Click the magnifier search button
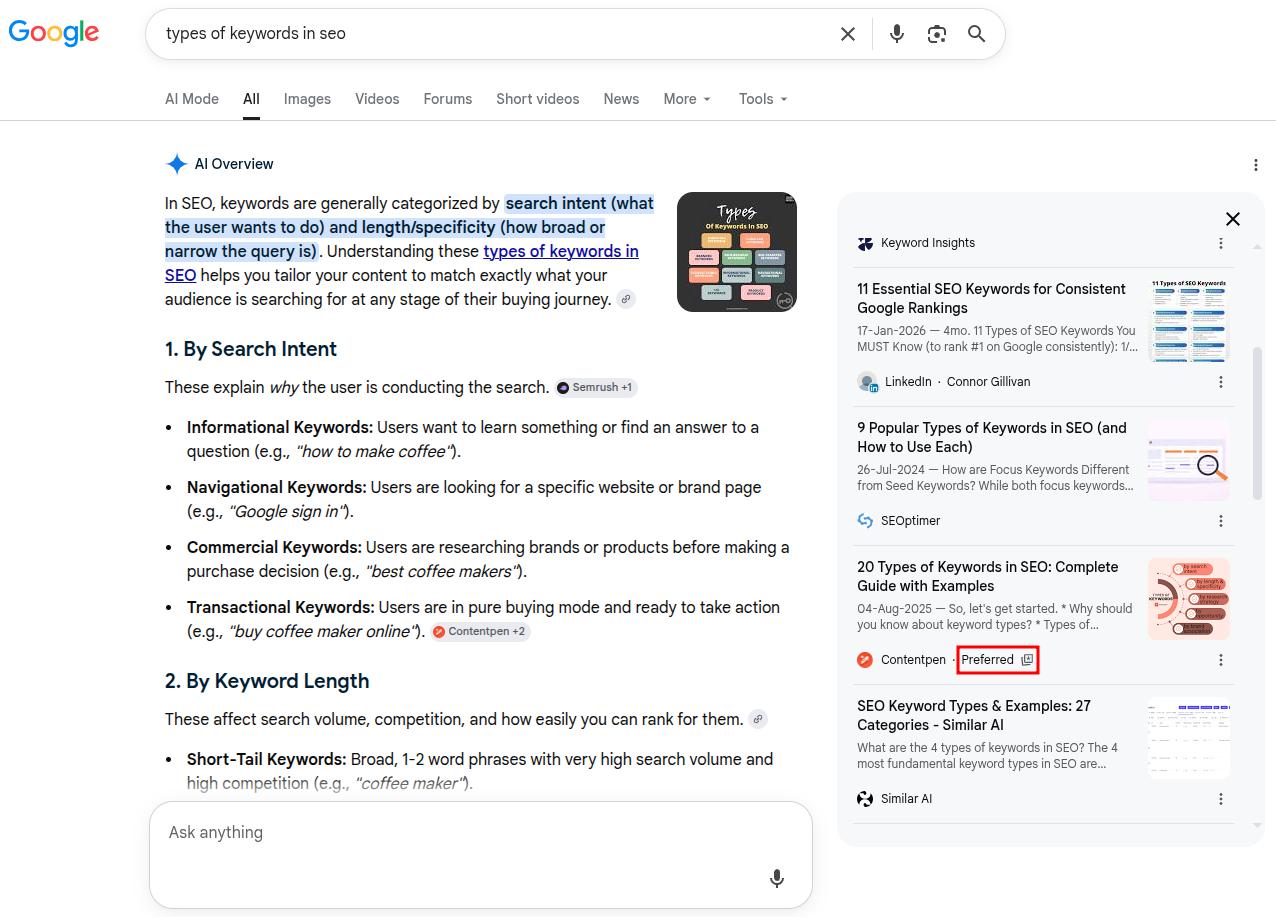 977,34
